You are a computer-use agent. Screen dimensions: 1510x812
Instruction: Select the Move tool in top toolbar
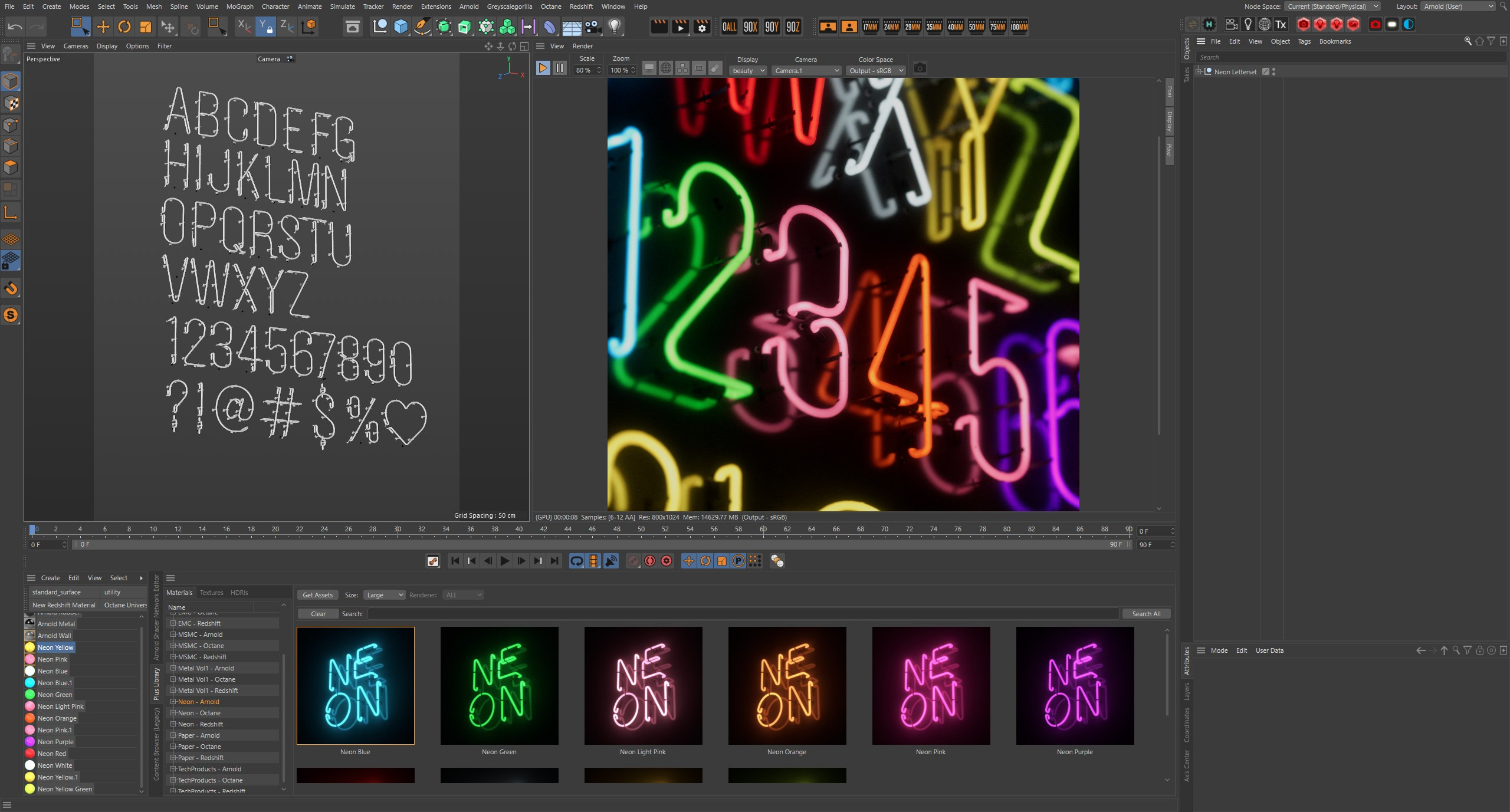103,27
